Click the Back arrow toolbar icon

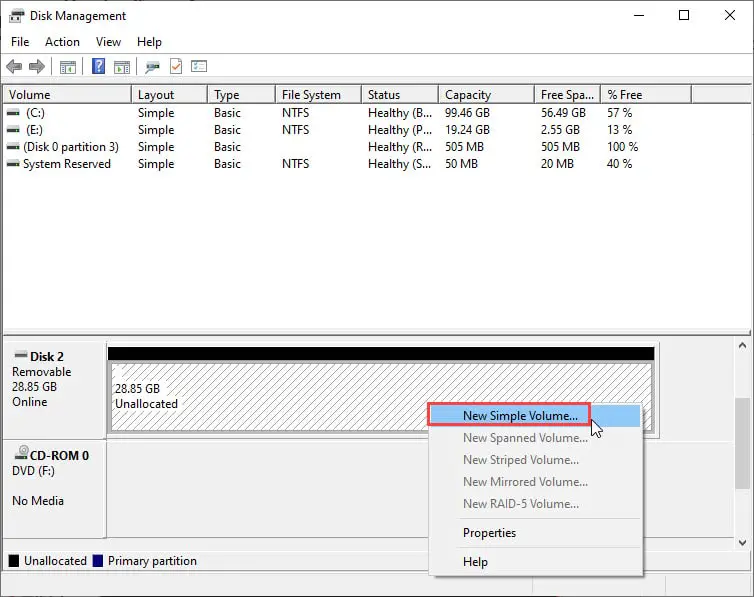pos(14,67)
